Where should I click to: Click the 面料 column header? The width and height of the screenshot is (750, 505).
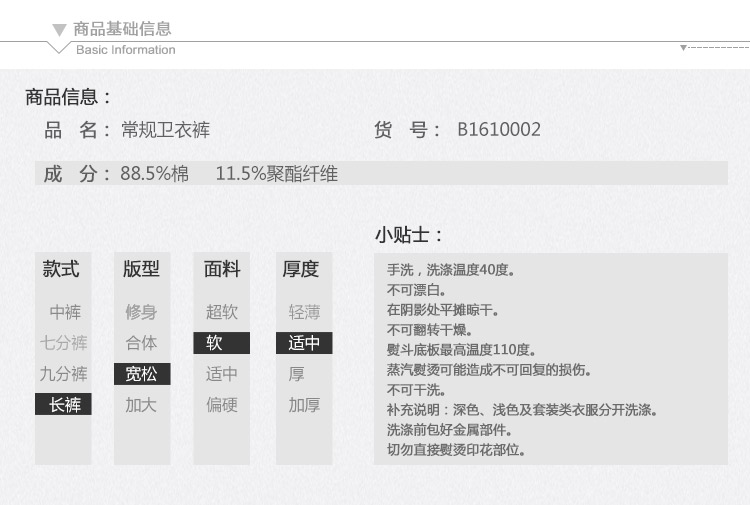tap(221, 269)
